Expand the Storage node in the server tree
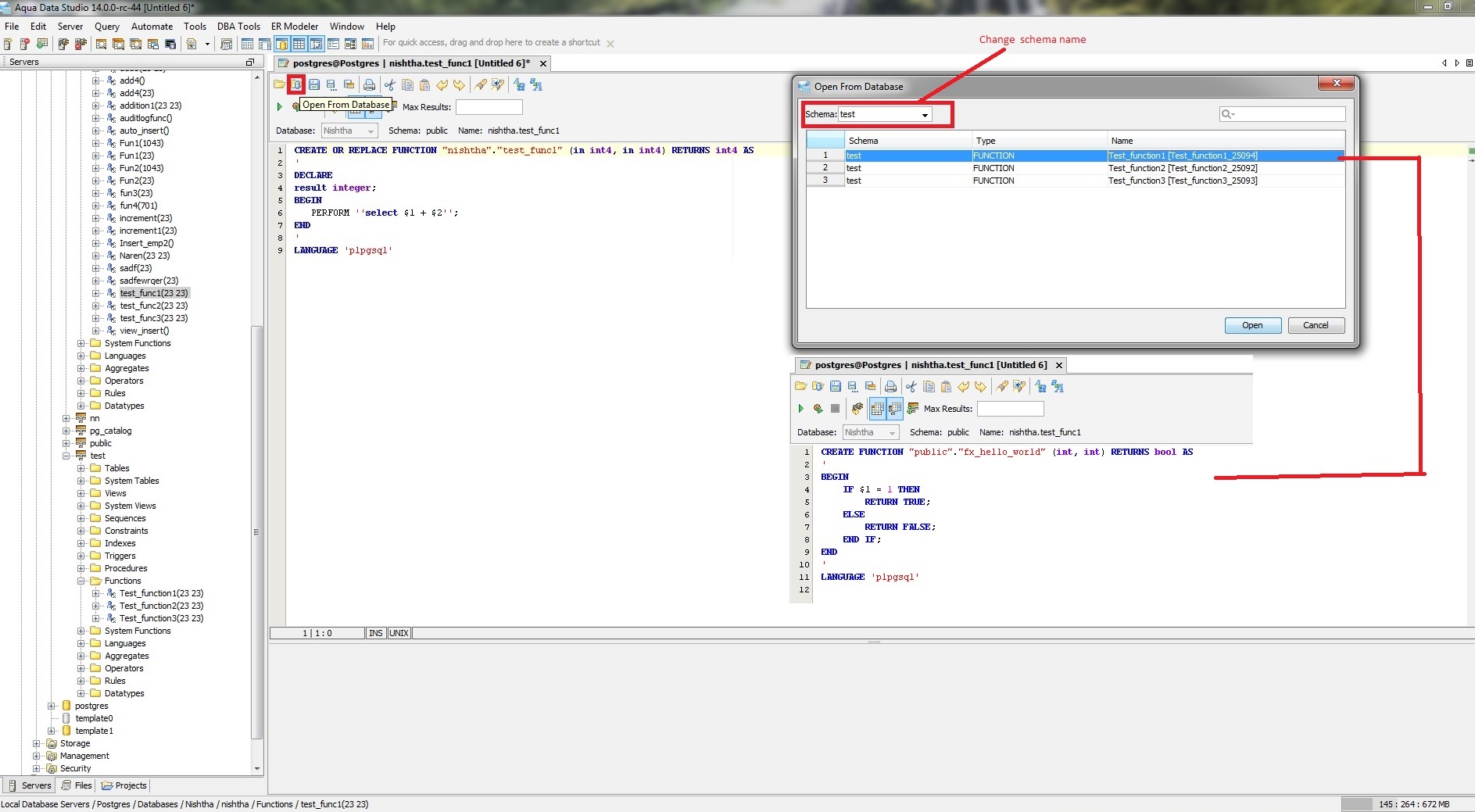The height and width of the screenshot is (812, 1475). coord(36,743)
